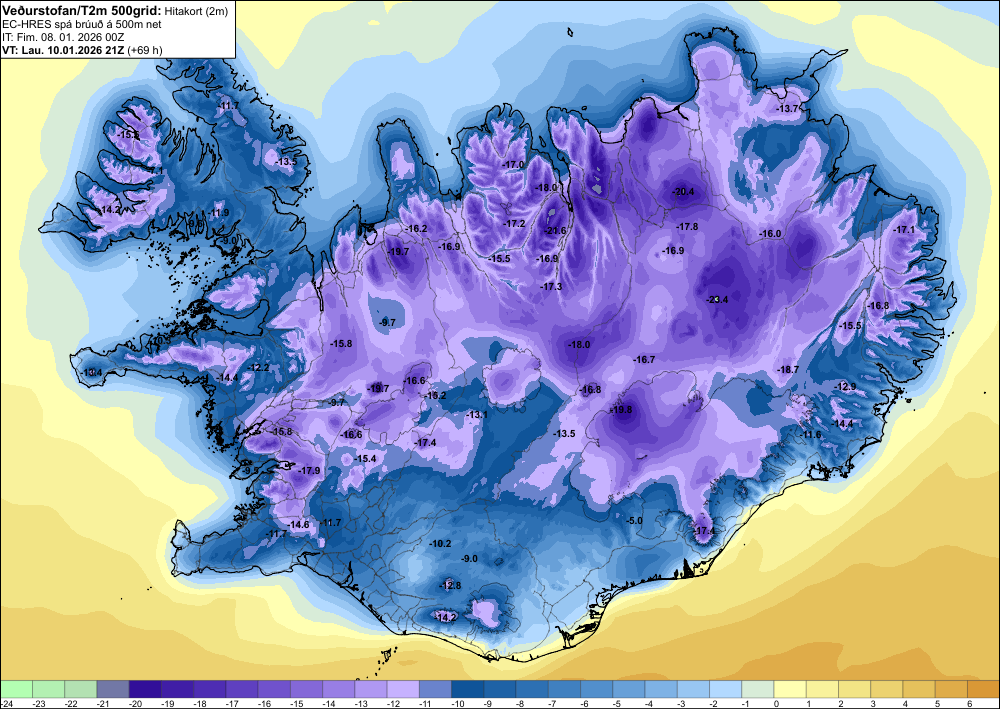Image resolution: width=1000 pixels, height=709 pixels.
Task: Select the -18.7 temperature reading
Action: point(788,370)
